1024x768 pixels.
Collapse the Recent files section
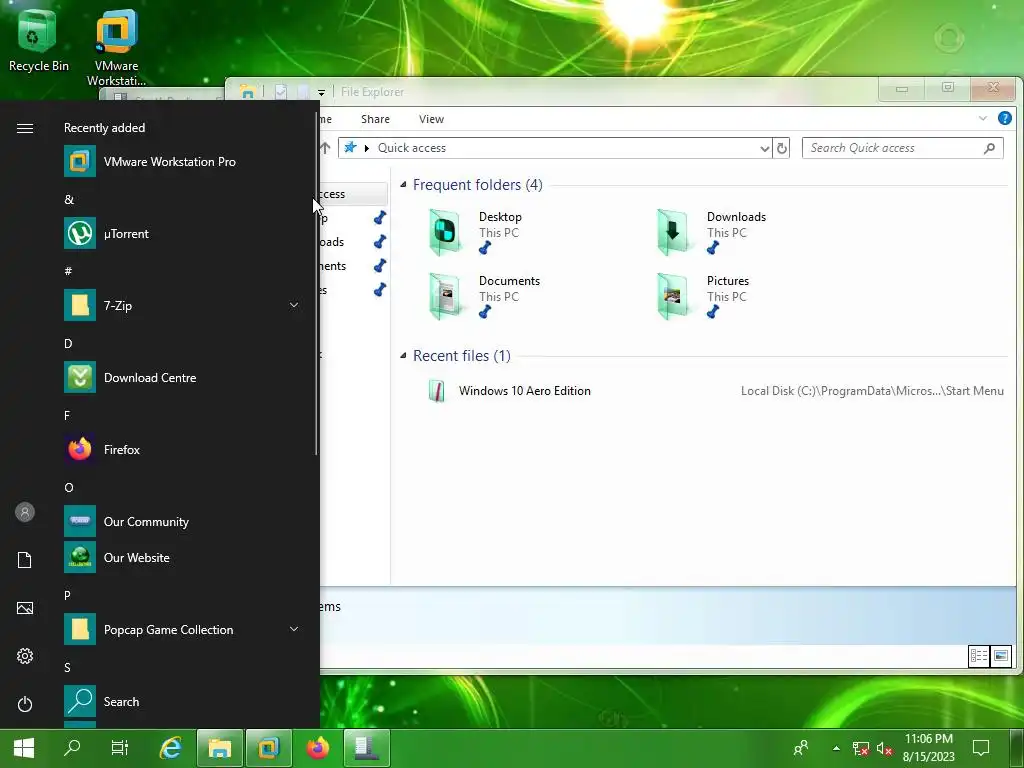[x=403, y=355]
